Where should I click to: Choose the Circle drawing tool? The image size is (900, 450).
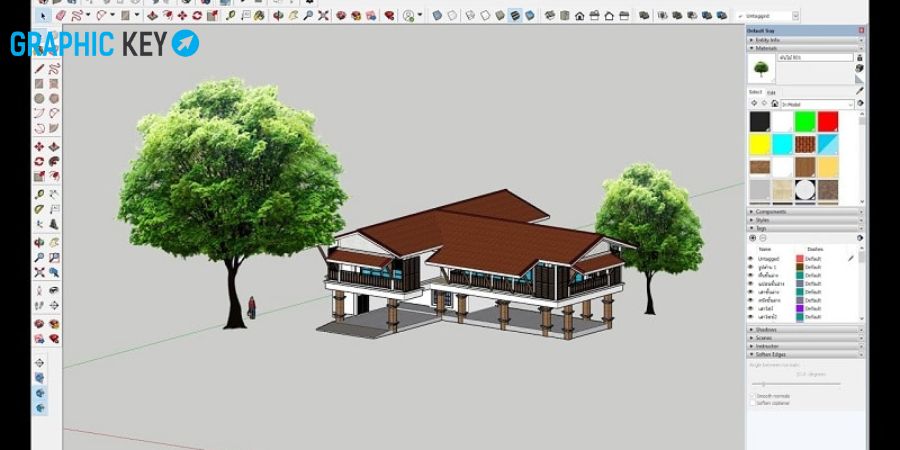tap(39, 99)
